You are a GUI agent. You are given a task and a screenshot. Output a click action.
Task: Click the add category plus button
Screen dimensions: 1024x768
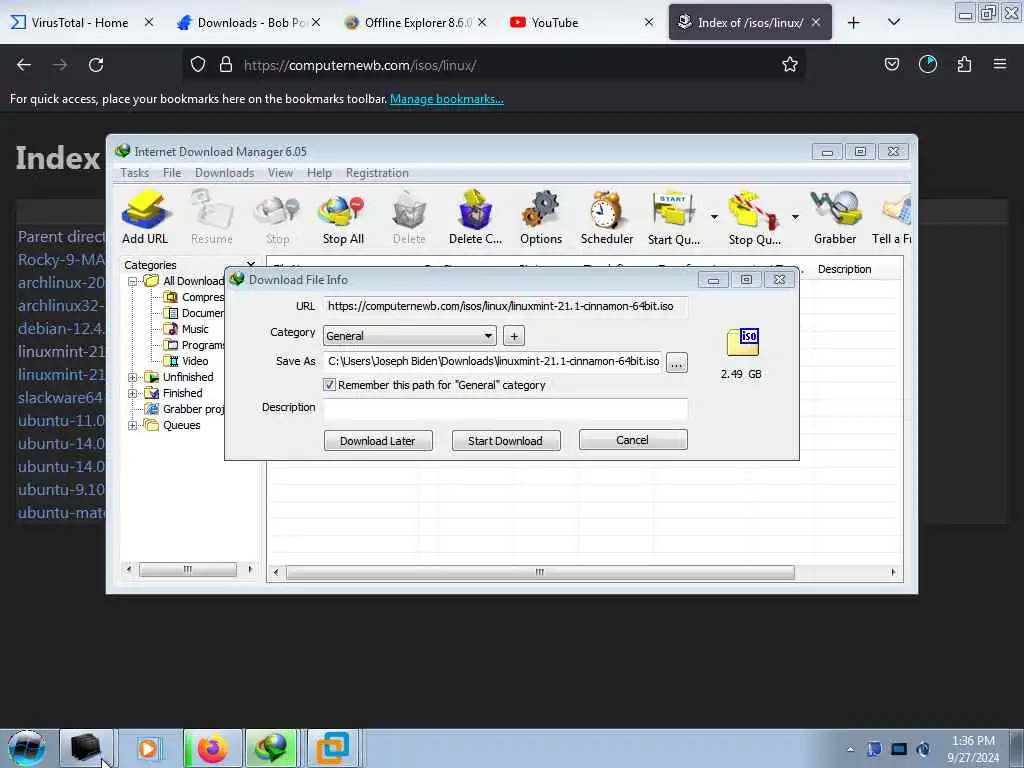(514, 336)
